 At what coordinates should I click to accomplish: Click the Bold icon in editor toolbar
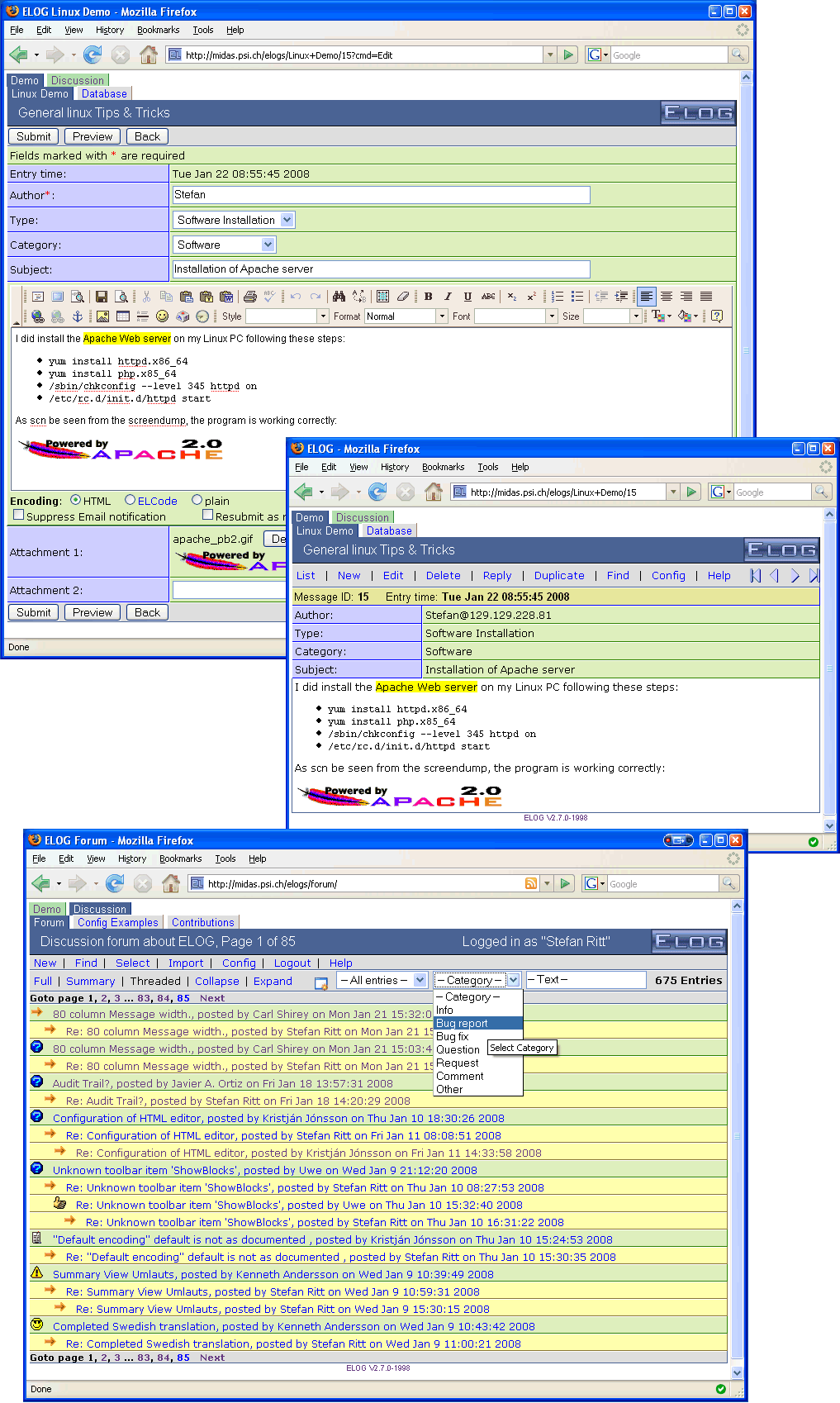pyautogui.click(x=428, y=297)
